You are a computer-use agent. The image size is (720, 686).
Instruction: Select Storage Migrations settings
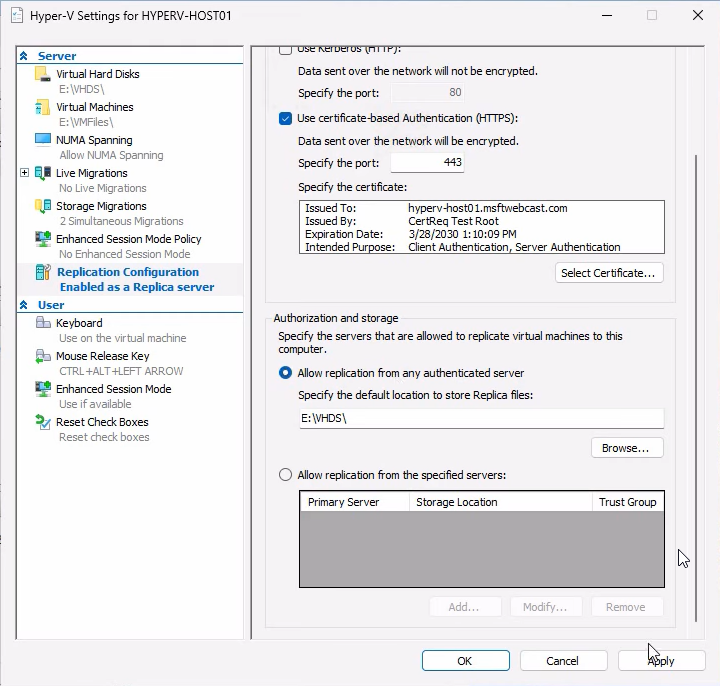pyautogui.click(x=101, y=206)
